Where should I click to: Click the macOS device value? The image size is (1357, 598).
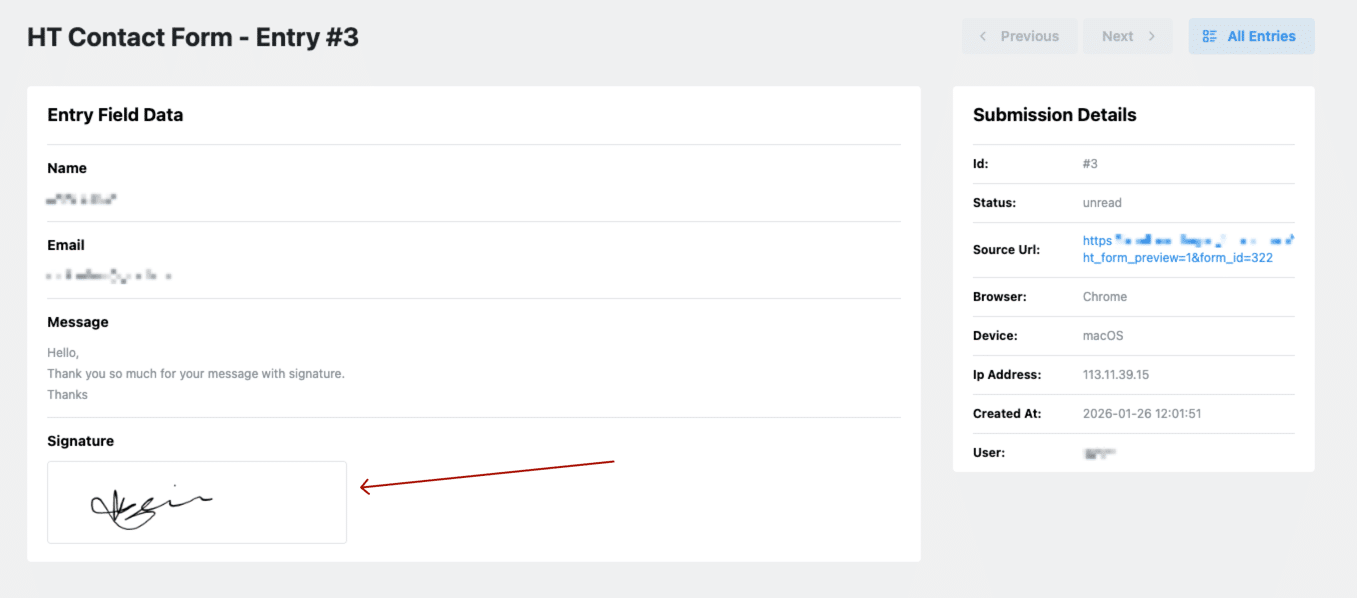[1104, 336]
